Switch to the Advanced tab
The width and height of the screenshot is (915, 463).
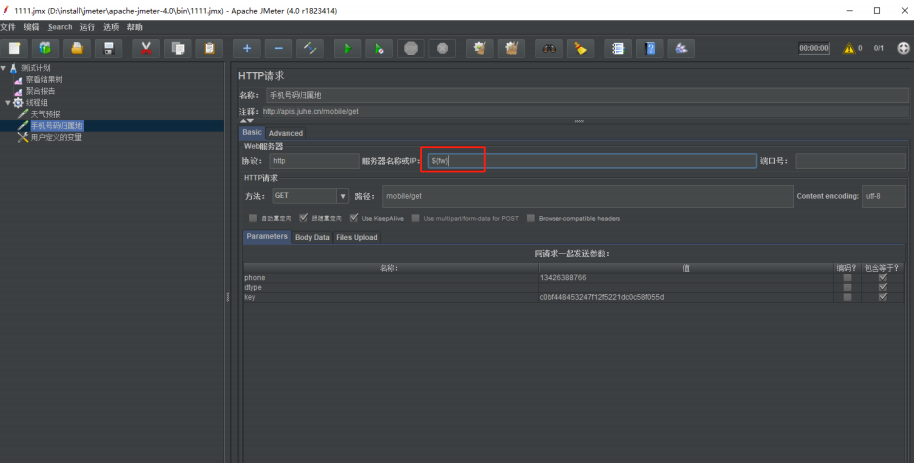[x=285, y=133]
